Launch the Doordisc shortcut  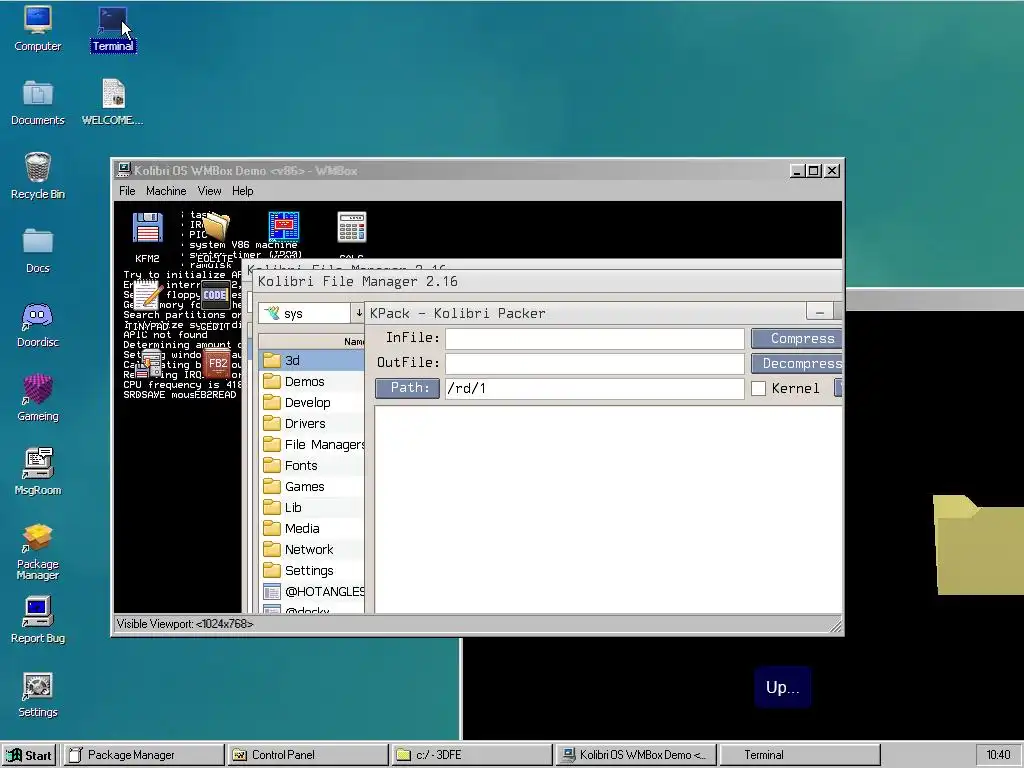[38, 325]
